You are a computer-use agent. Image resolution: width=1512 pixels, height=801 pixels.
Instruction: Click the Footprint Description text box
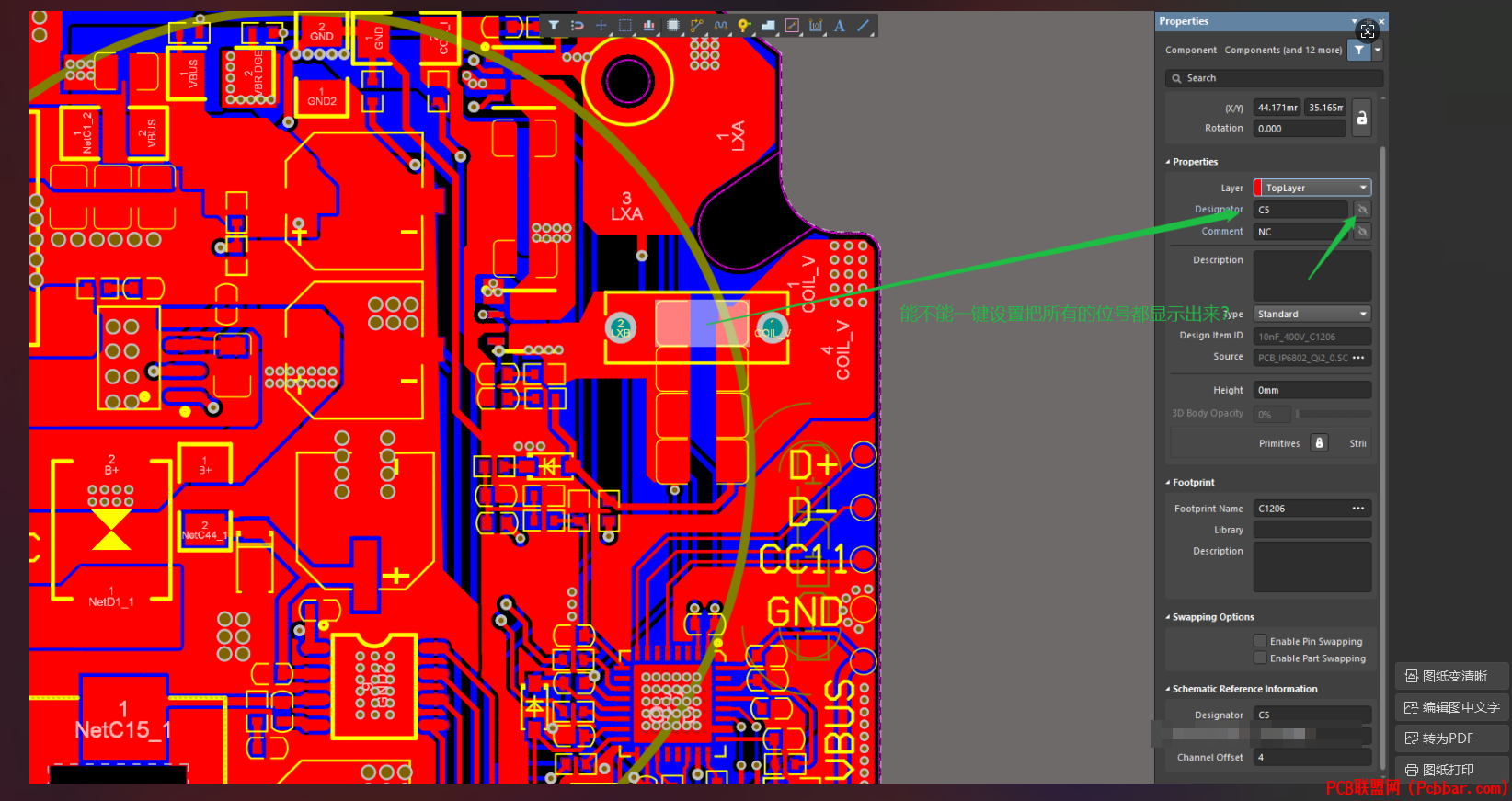click(x=1312, y=567)
